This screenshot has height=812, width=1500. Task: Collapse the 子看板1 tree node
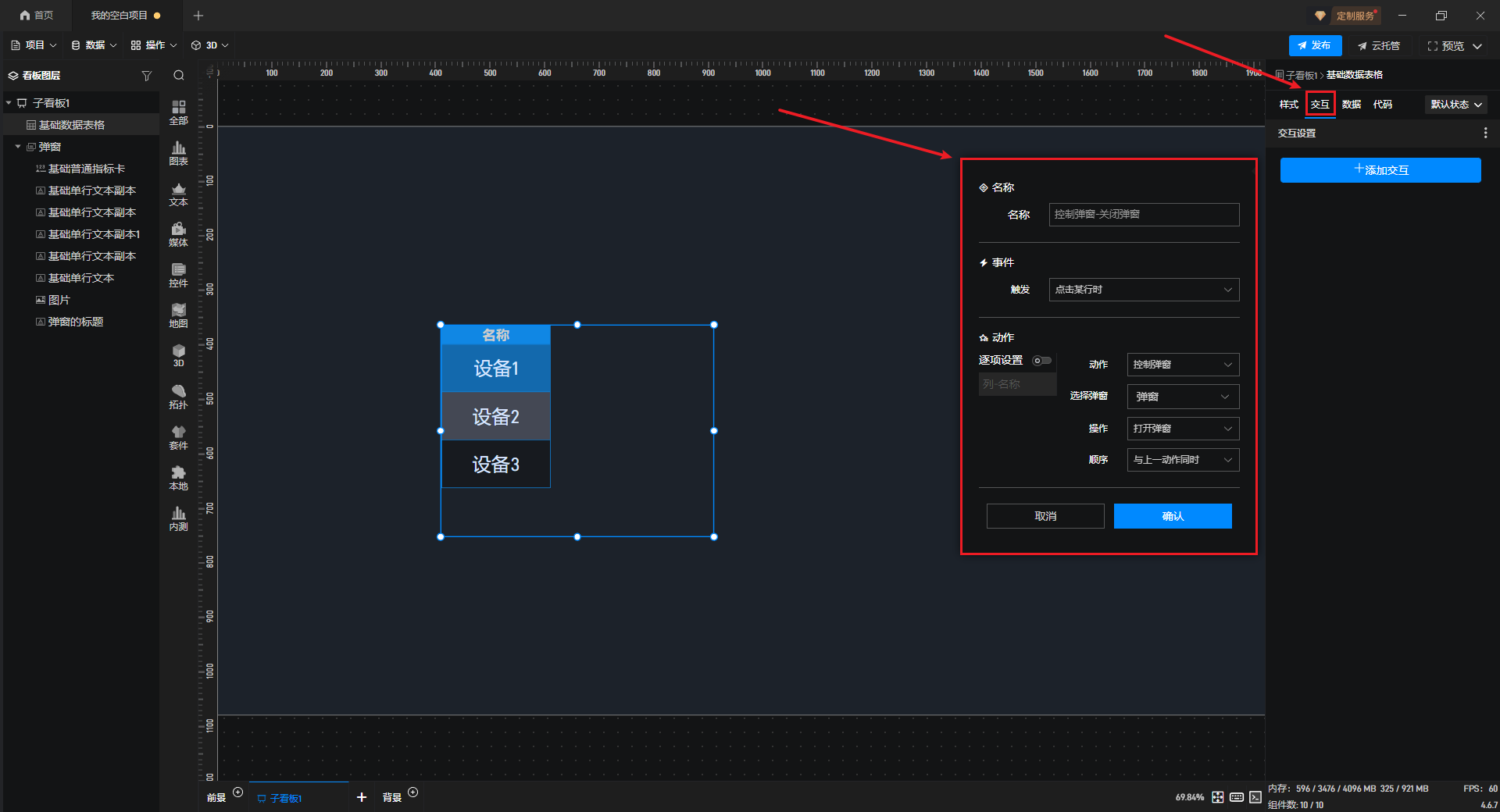point(9,103)
